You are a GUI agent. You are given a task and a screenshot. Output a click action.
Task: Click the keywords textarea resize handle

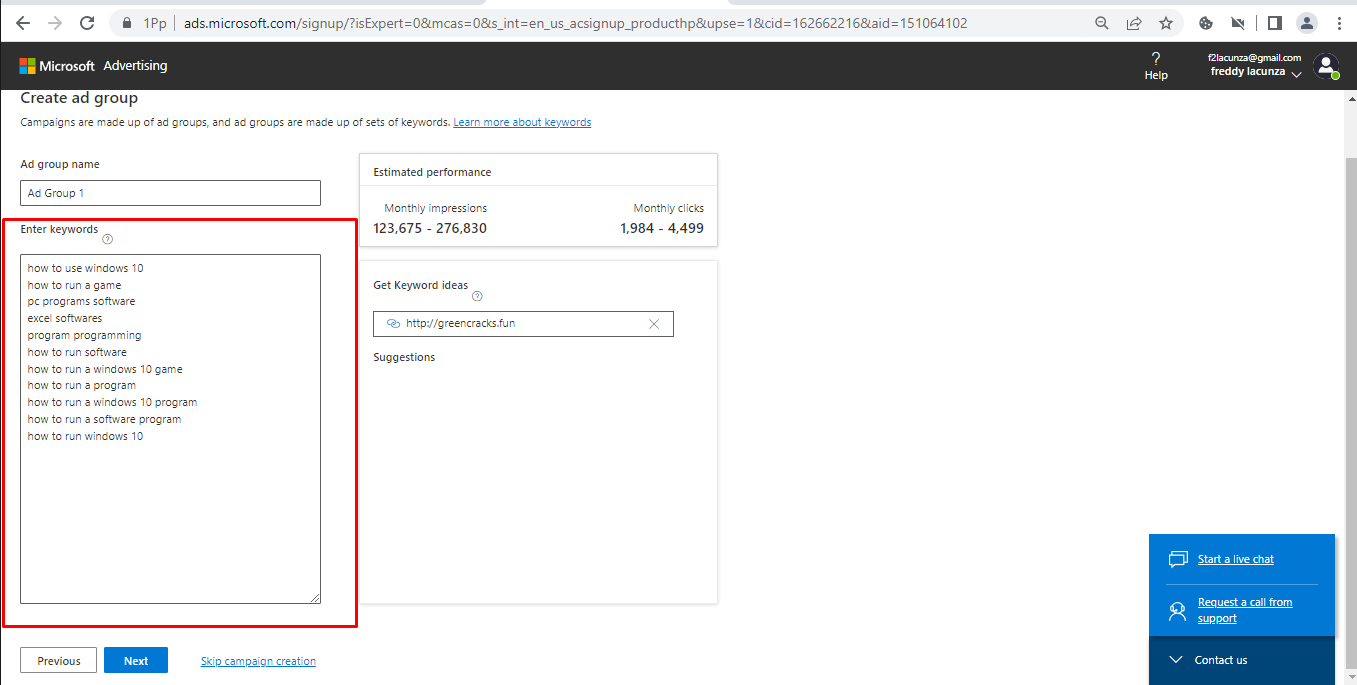pos(315,598)
